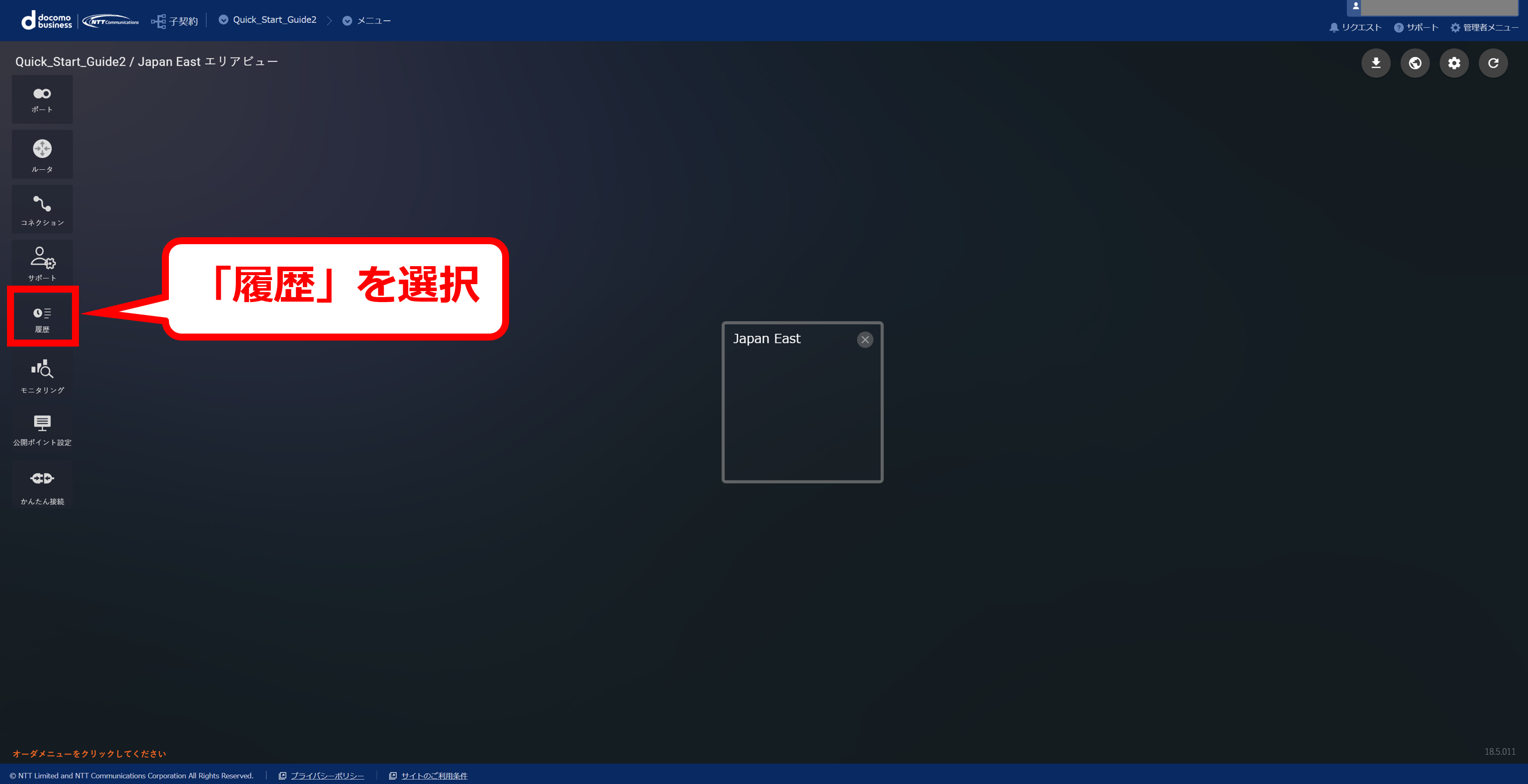Screen dimensions: 1528x784
Task: Open リクエスト (Requests) with bell icon
Action: pyautogui.click(x=1356, y=27)
